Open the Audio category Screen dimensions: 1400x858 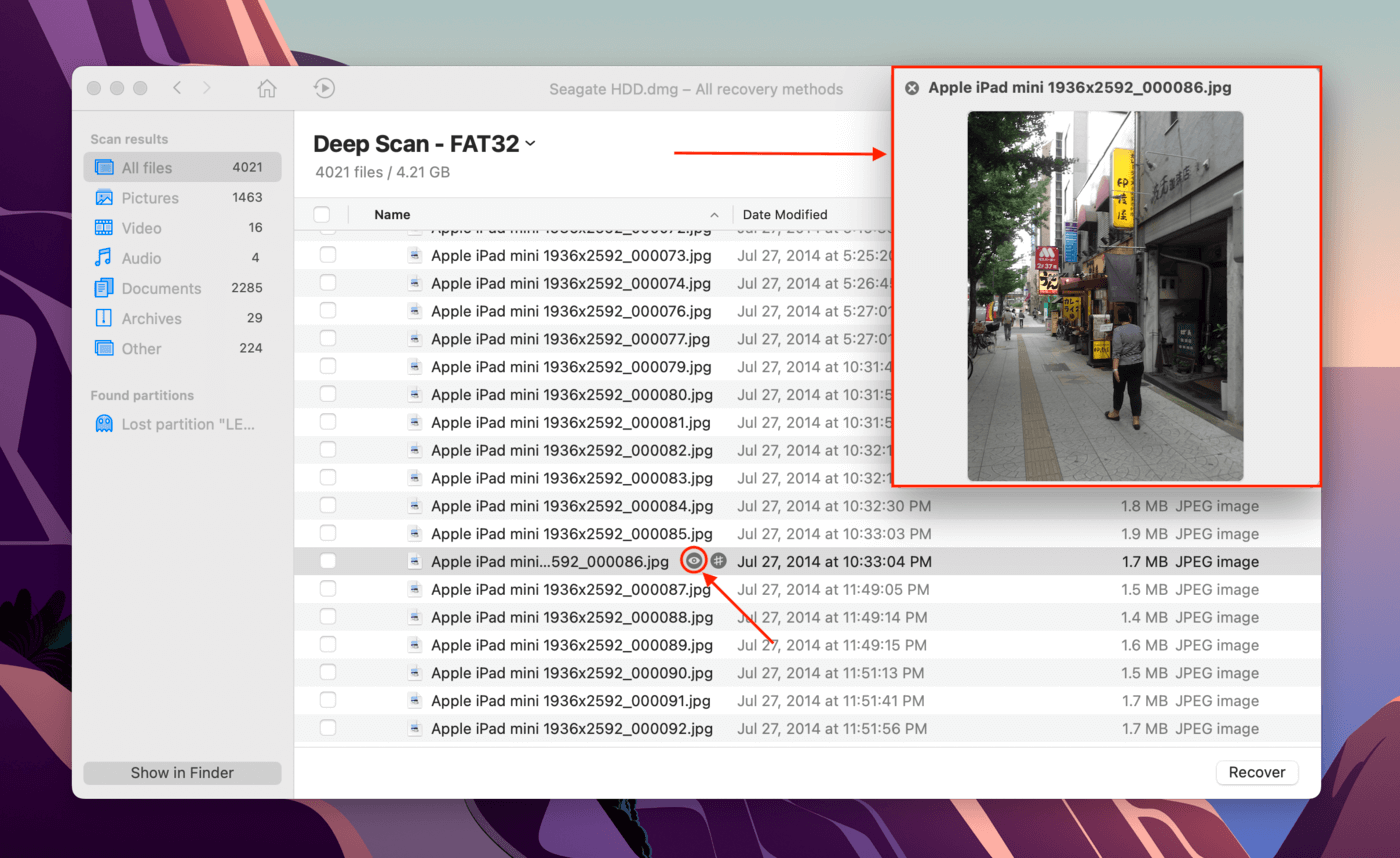(182, 258)
